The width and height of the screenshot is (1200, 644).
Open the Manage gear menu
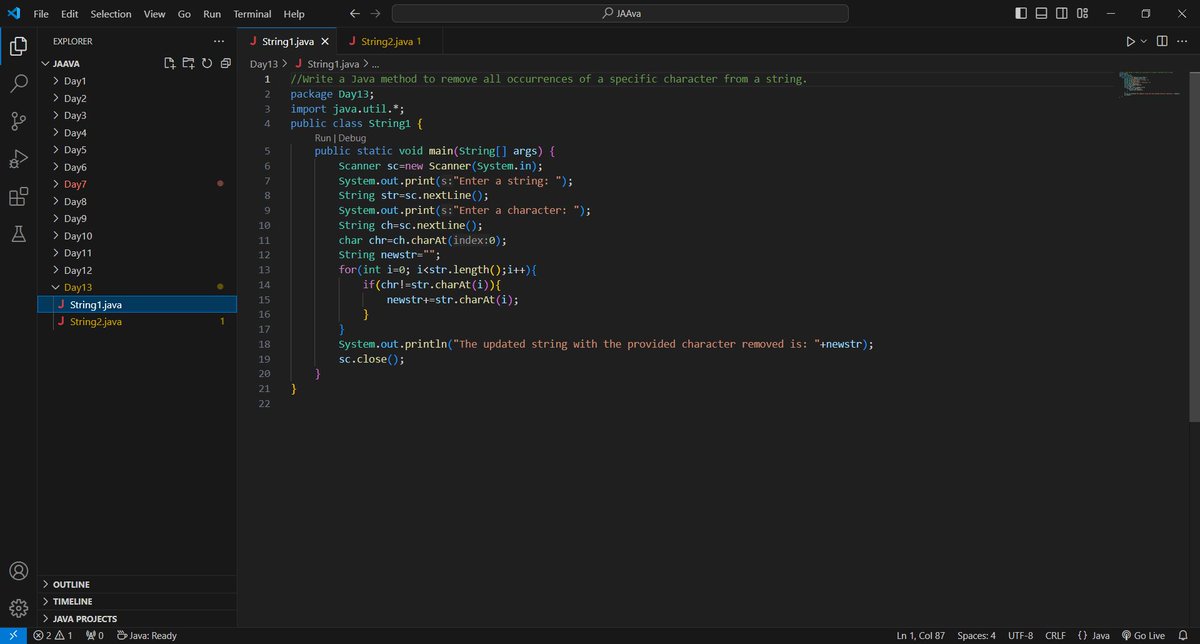(18, 607)
